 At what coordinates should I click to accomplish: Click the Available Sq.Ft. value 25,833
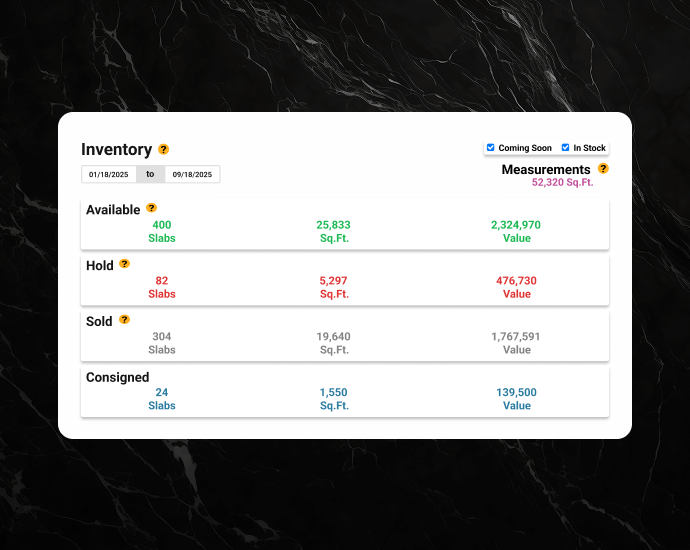pyautogui.click(x=333, y=225)
